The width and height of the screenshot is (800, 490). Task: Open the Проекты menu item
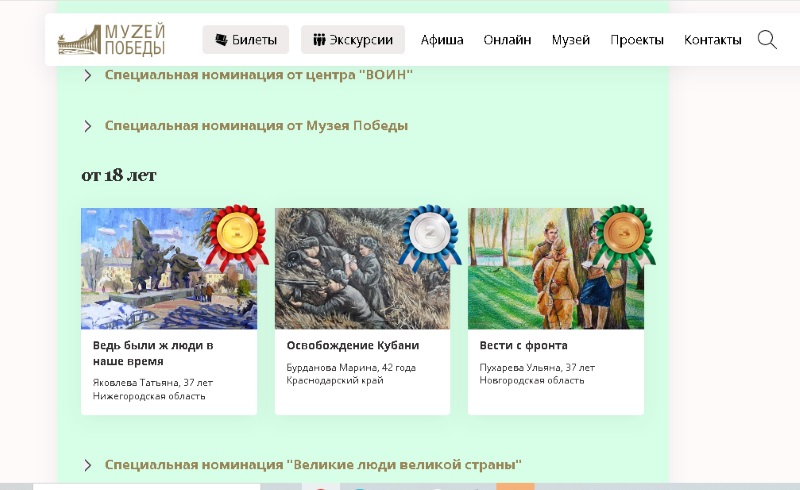pos(637,40)
